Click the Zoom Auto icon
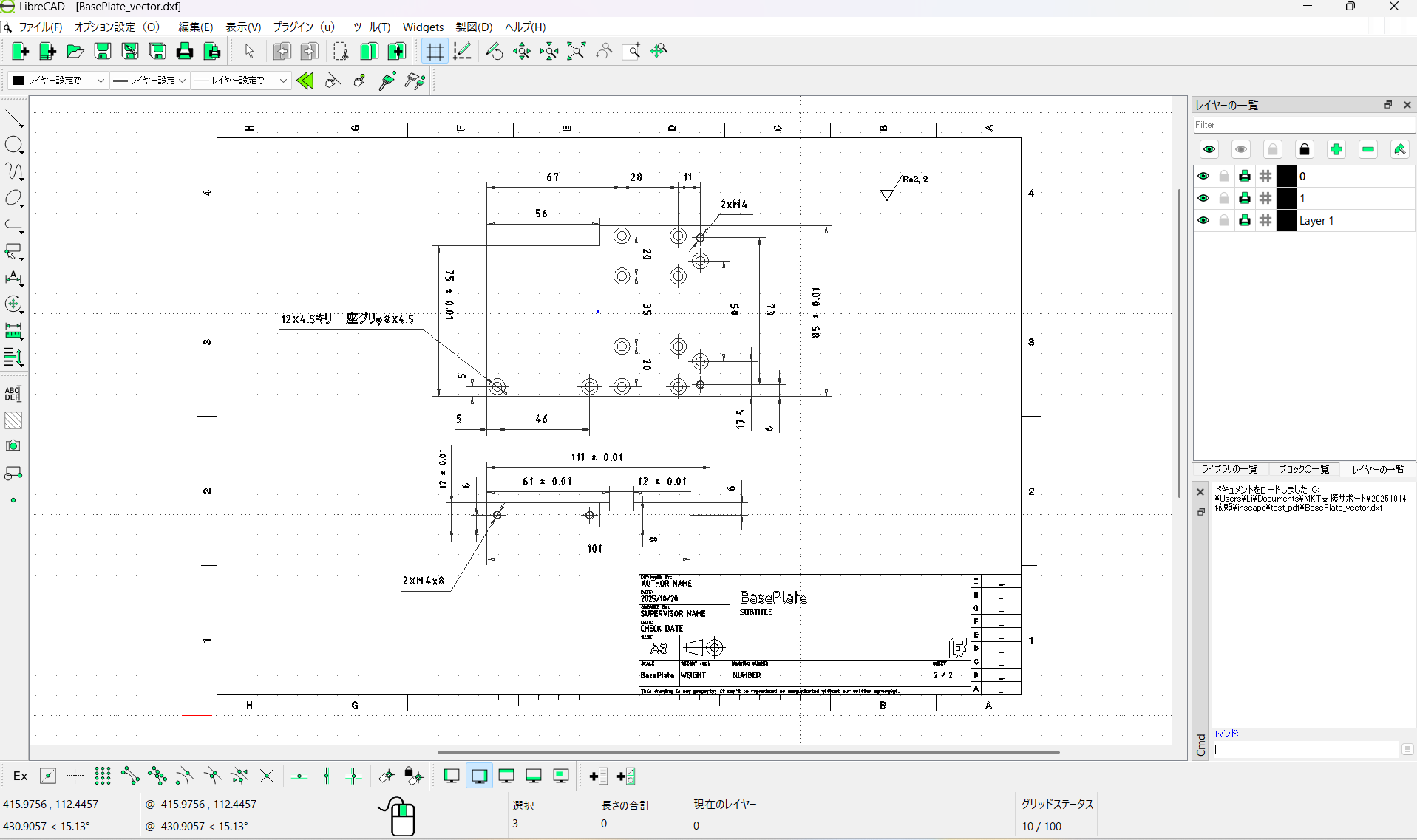The width and height of the screenshot is (1417, 840). coord(576,51)
